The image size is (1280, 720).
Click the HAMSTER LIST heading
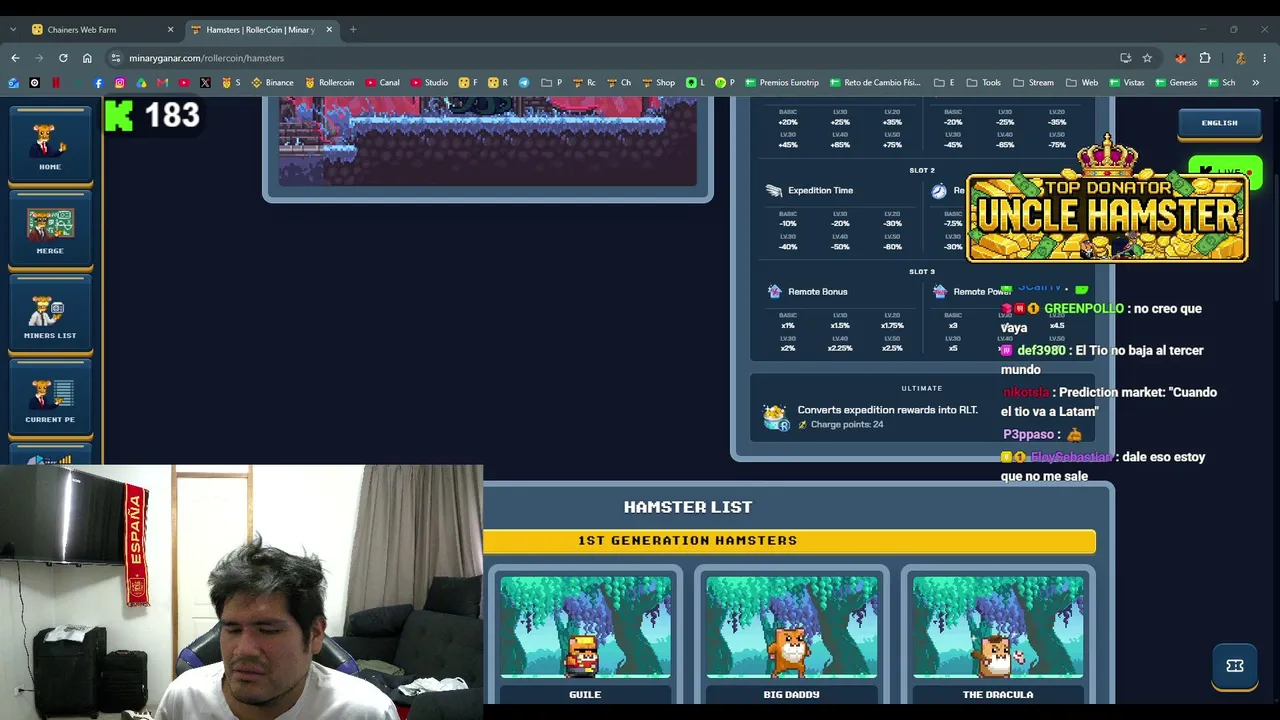pyautogui.click(x=688, y=507)
